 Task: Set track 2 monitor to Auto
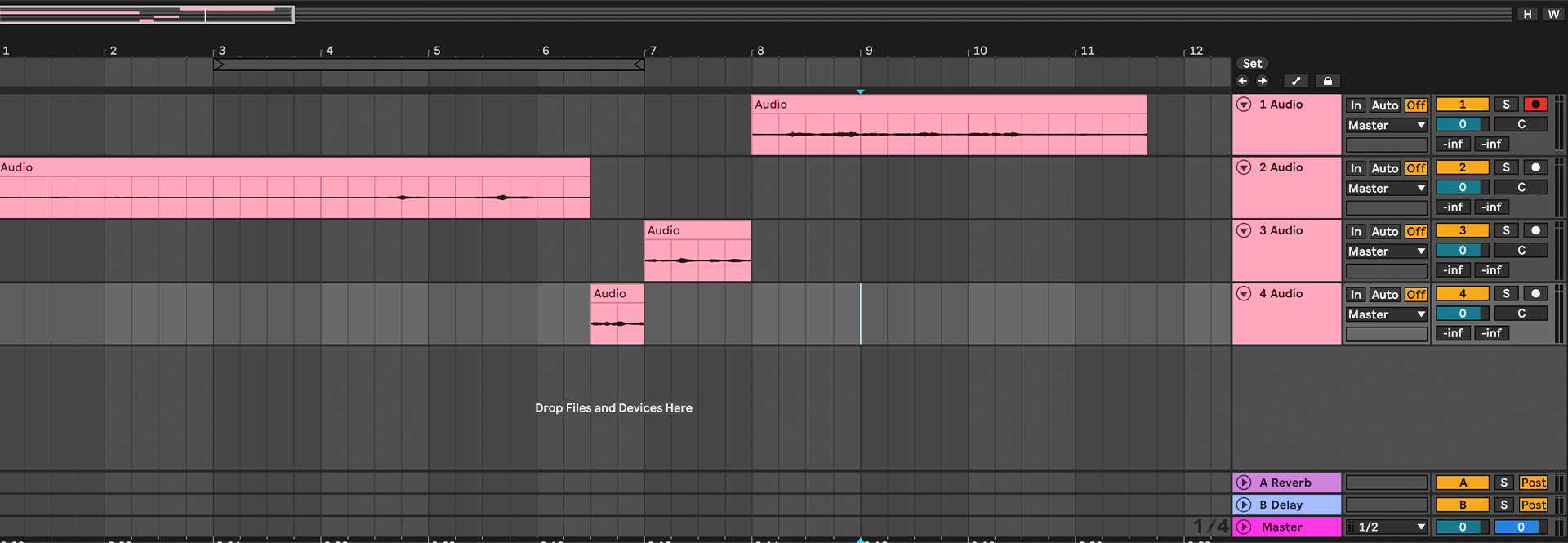point(1384,168)
